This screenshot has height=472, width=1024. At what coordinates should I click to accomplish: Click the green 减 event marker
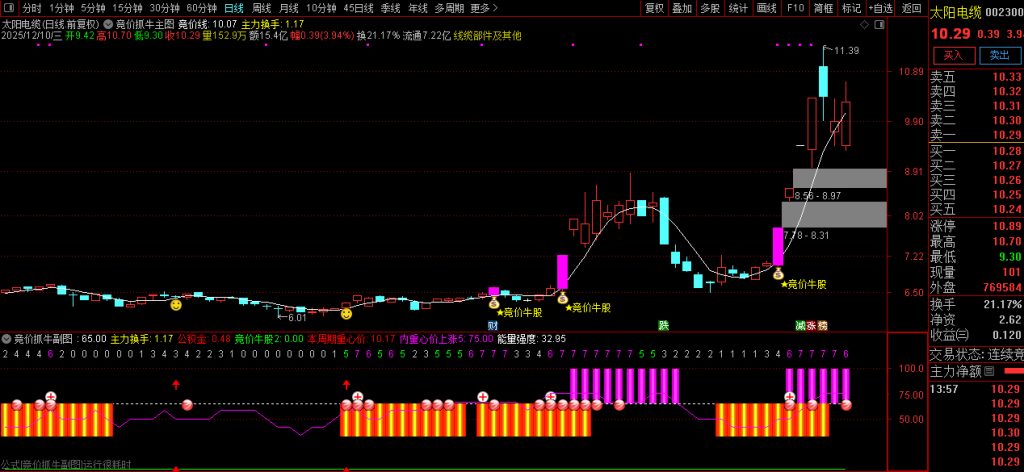click(x=799, y=325)
